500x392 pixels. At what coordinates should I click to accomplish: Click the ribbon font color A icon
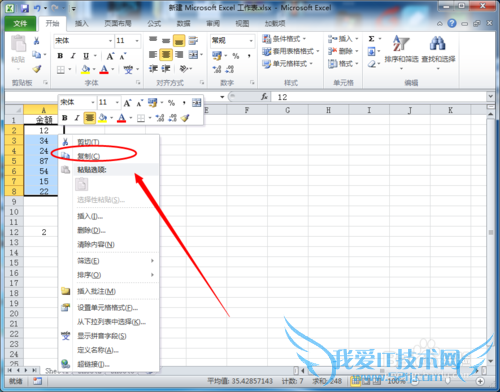(x=104, y=69)
